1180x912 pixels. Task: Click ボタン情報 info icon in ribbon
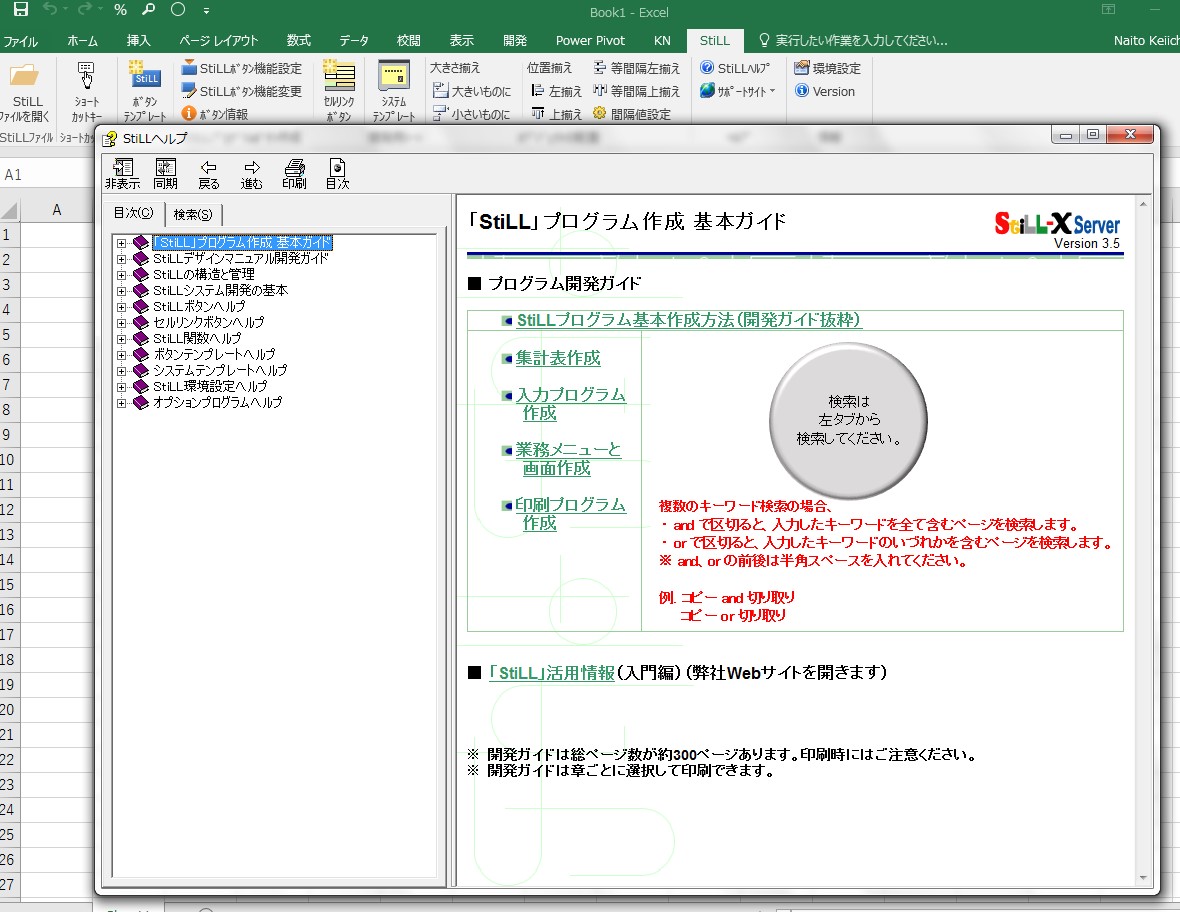(215, 114)
